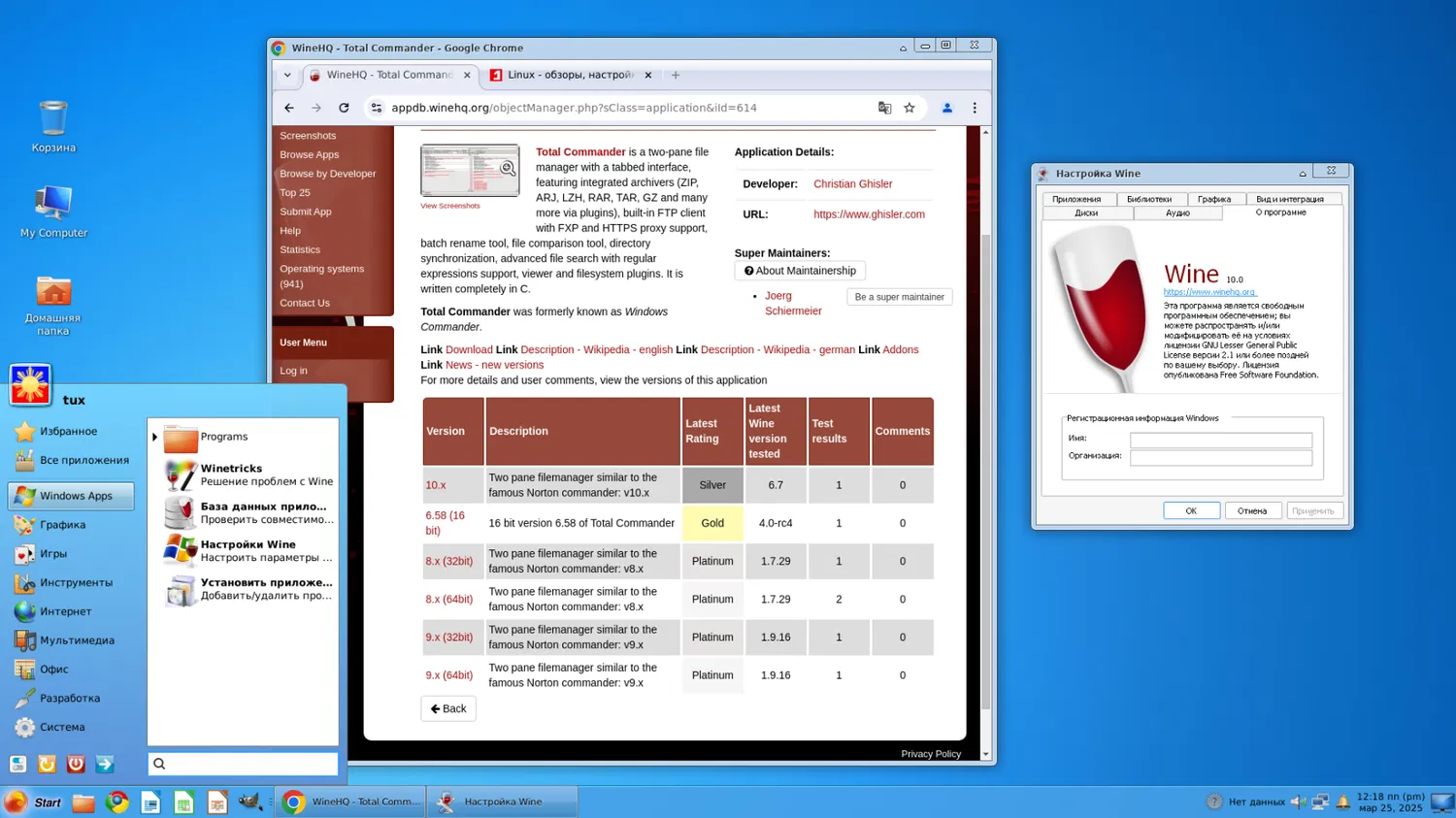Click the weather 'Нет данных' tray widget
The height and width of the screenshot is (818, 1456).
click(1245, 802)
